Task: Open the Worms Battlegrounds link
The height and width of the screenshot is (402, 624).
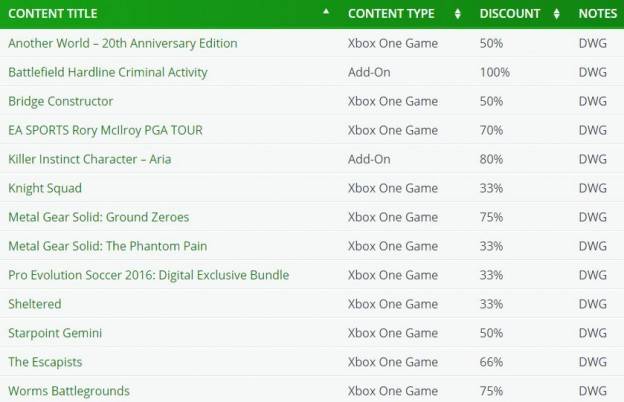Action: point(69,391)
